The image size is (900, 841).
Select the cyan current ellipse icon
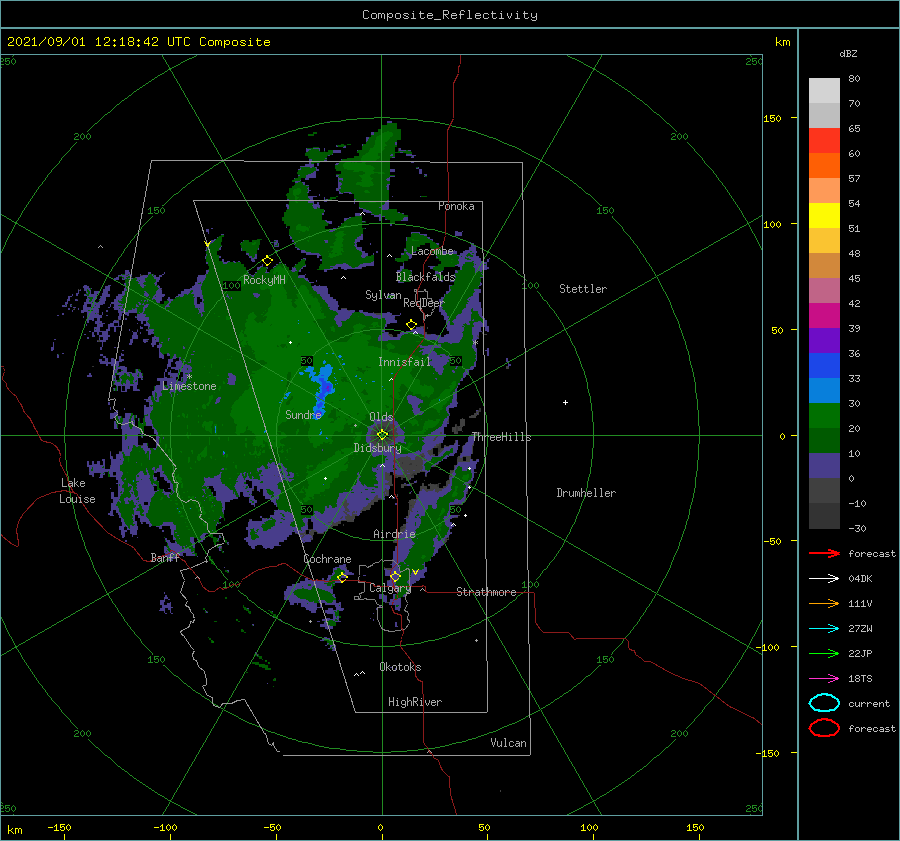(x=824, y=703)
